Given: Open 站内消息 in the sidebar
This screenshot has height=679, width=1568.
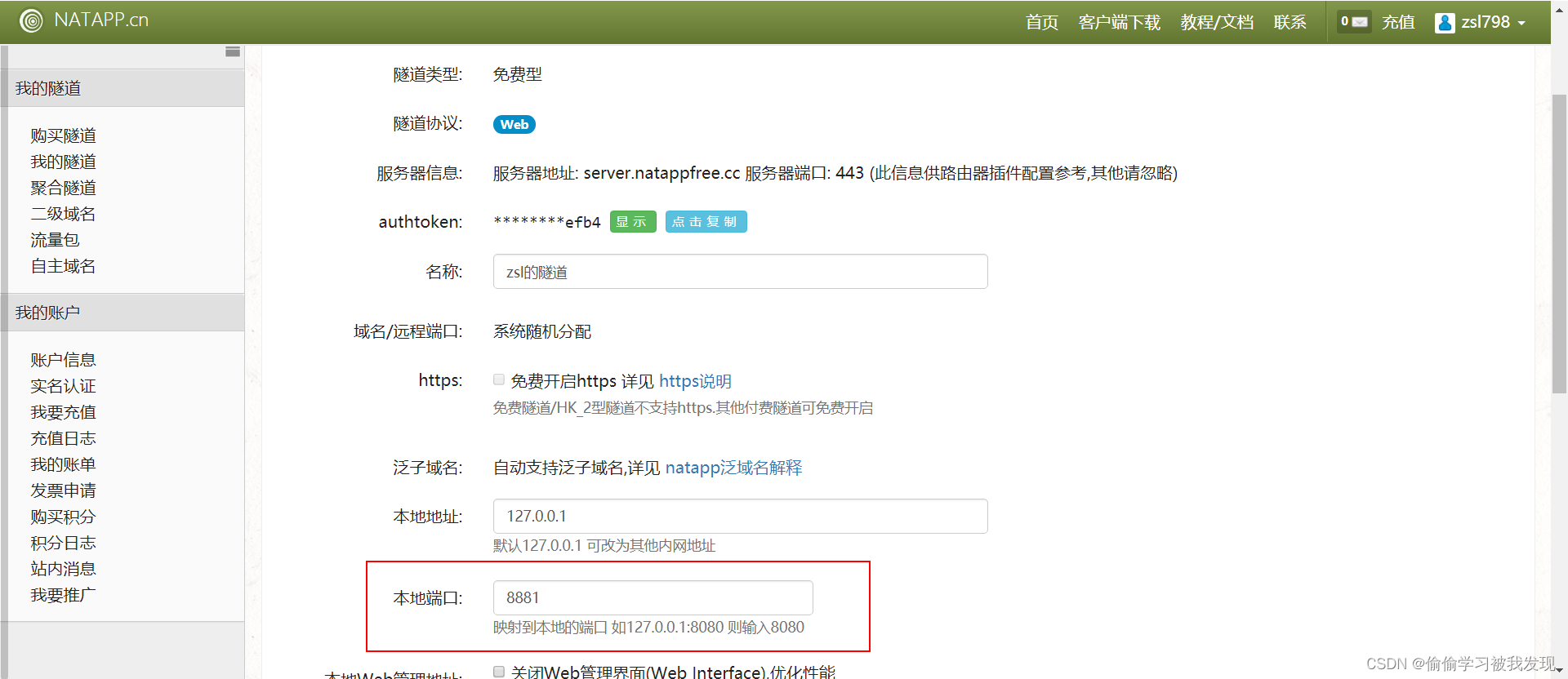Looking at the screenshot, I should (x=63, y=569).
